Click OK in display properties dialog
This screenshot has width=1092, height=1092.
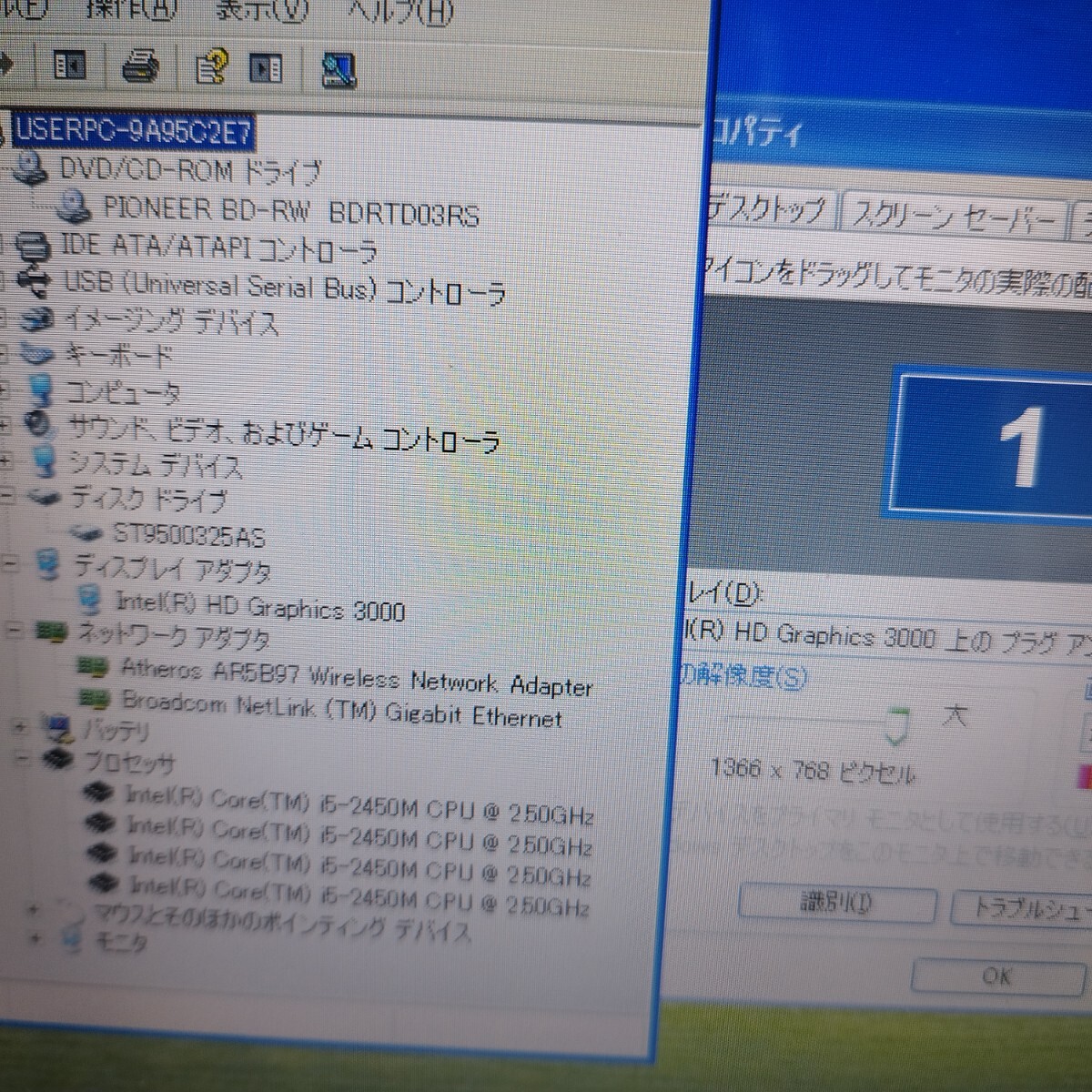click(x=996, y=976)
